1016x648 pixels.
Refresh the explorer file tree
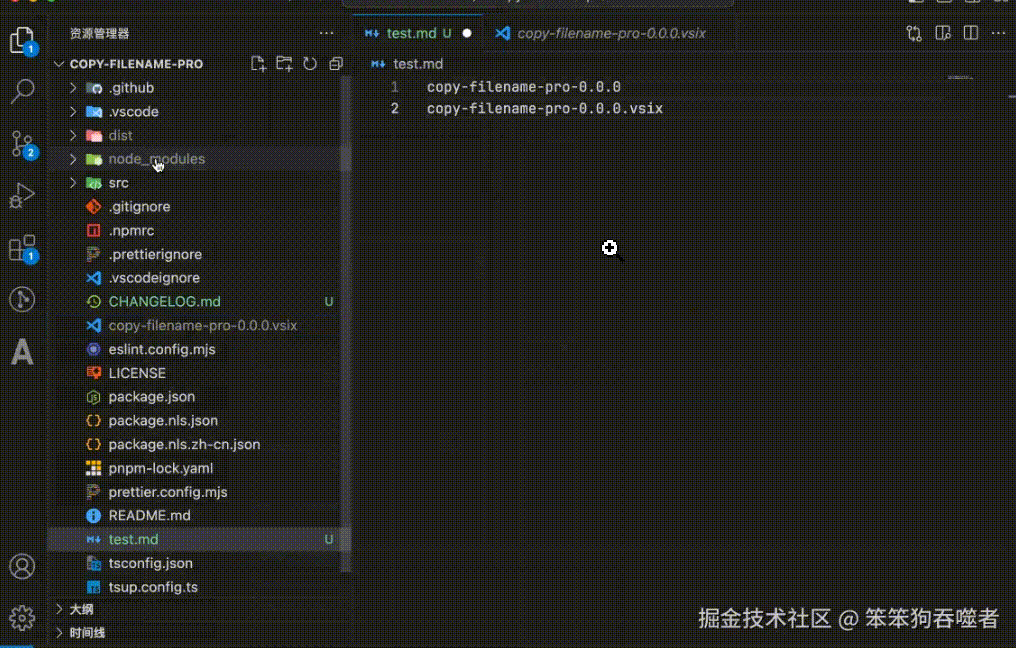310,64
